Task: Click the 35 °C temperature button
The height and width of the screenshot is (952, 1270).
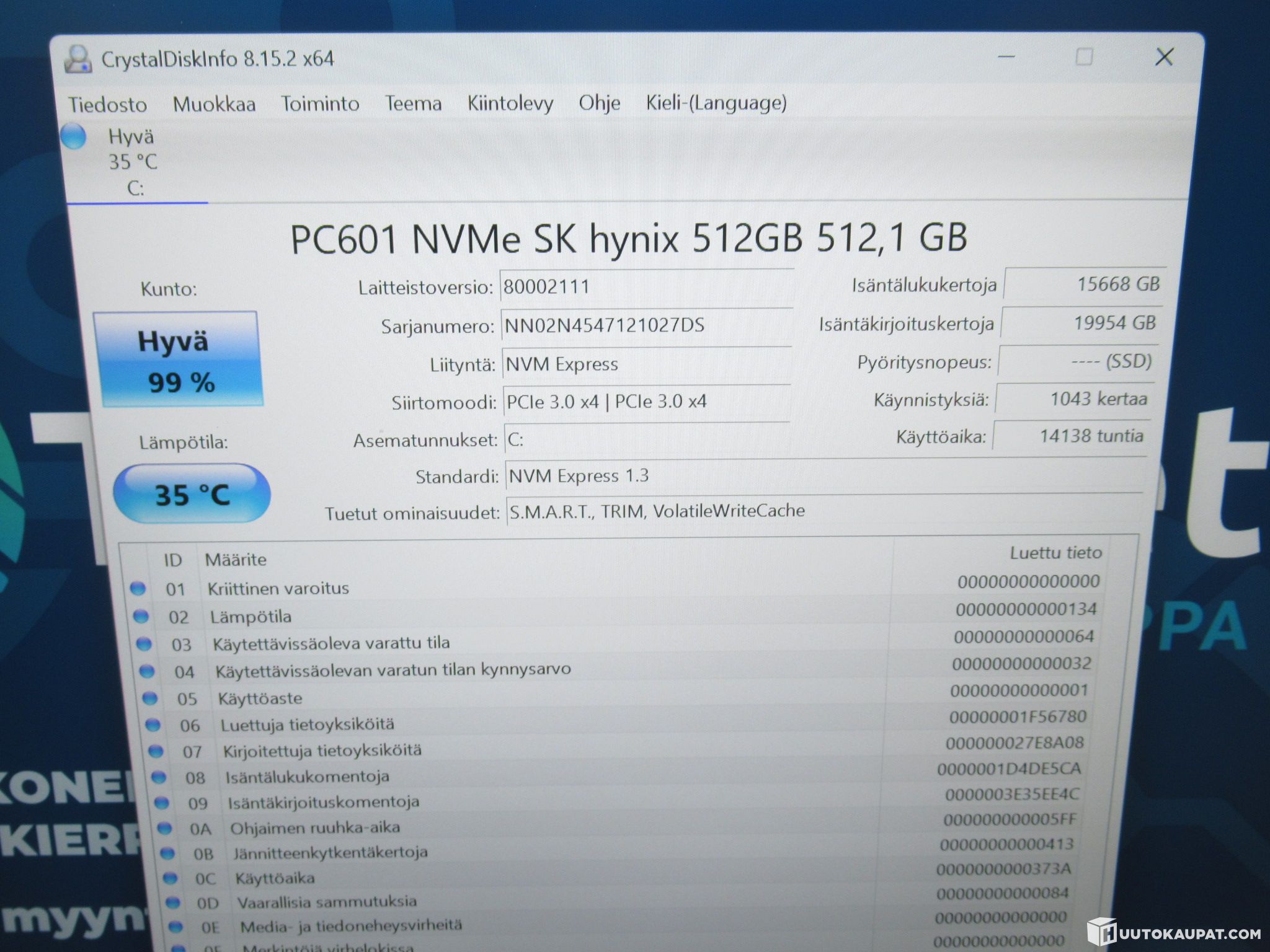Action: (x=192, y=493)
